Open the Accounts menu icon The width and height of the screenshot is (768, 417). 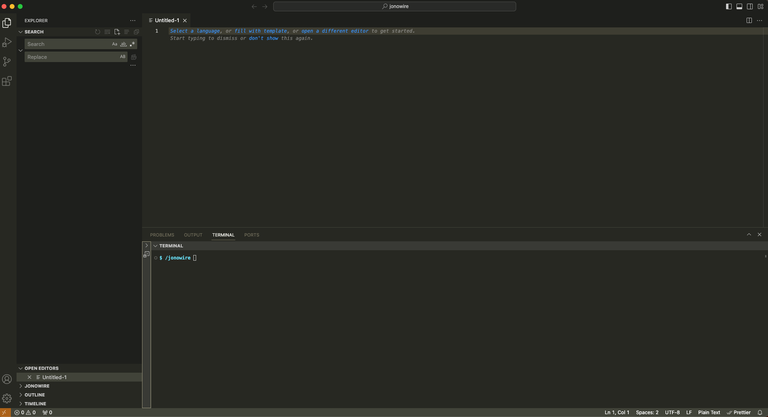(x=7, y=379)
